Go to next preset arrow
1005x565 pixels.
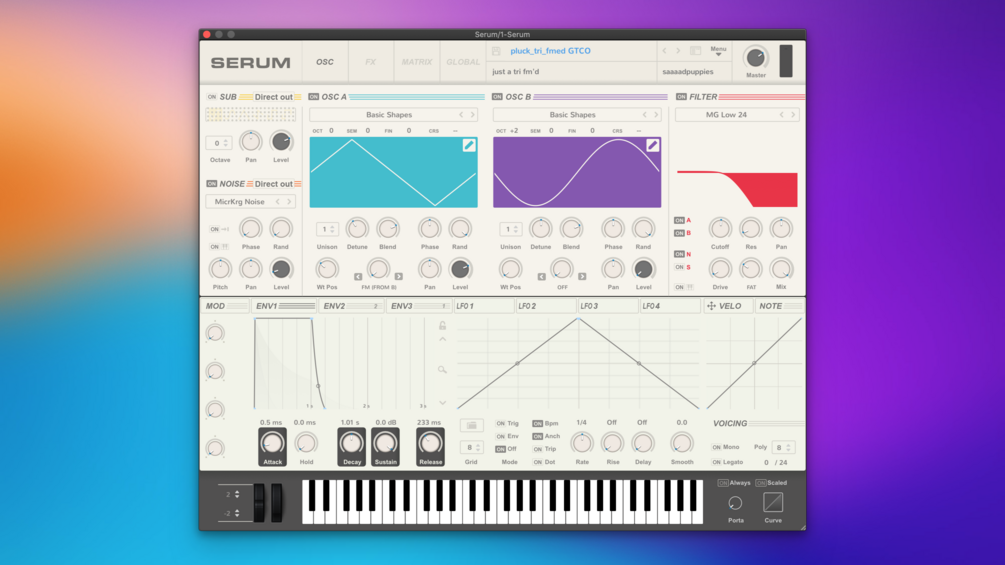coord(678,51)
